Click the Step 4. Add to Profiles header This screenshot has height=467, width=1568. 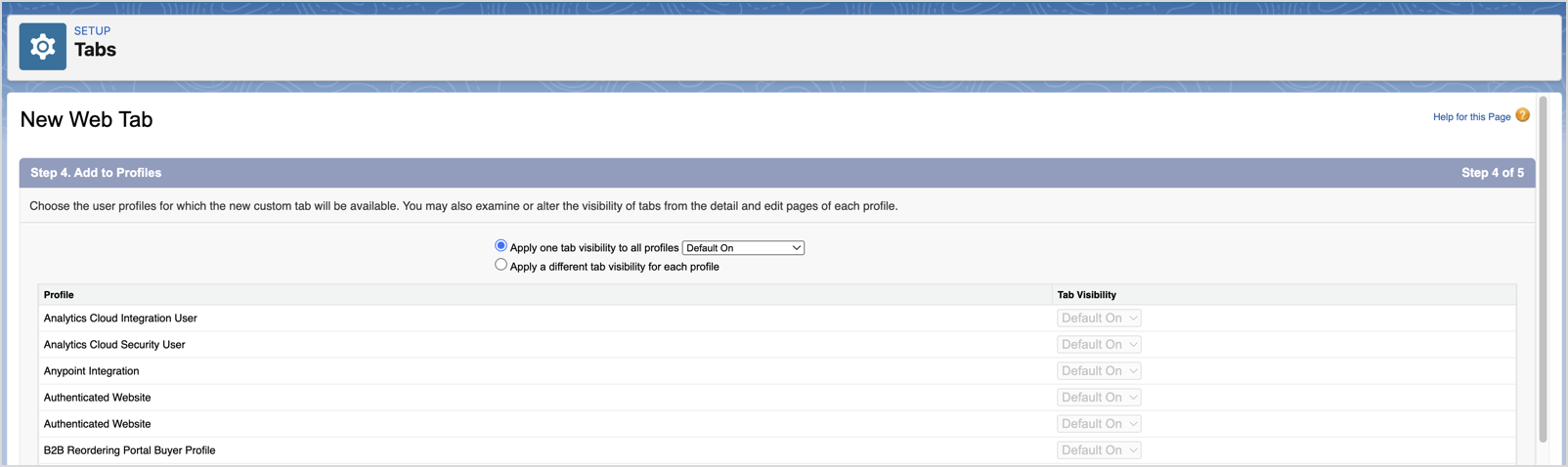coord(96,173)
